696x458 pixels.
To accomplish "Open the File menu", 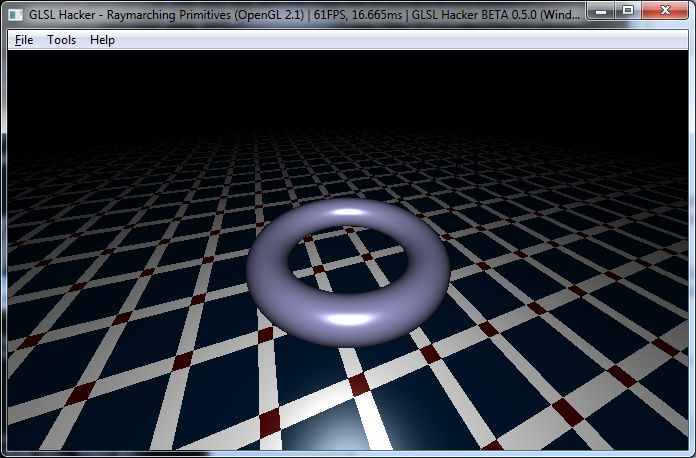I will (24, 40).
